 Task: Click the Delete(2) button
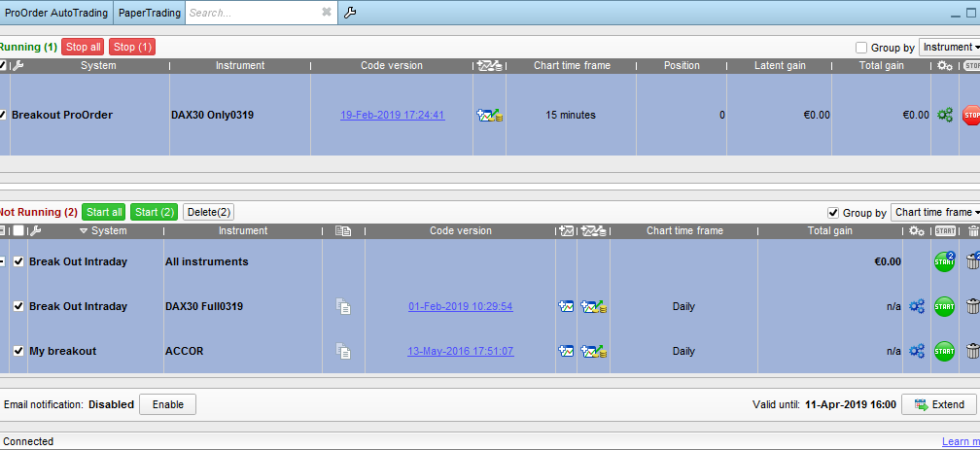[x=209, y=212]
